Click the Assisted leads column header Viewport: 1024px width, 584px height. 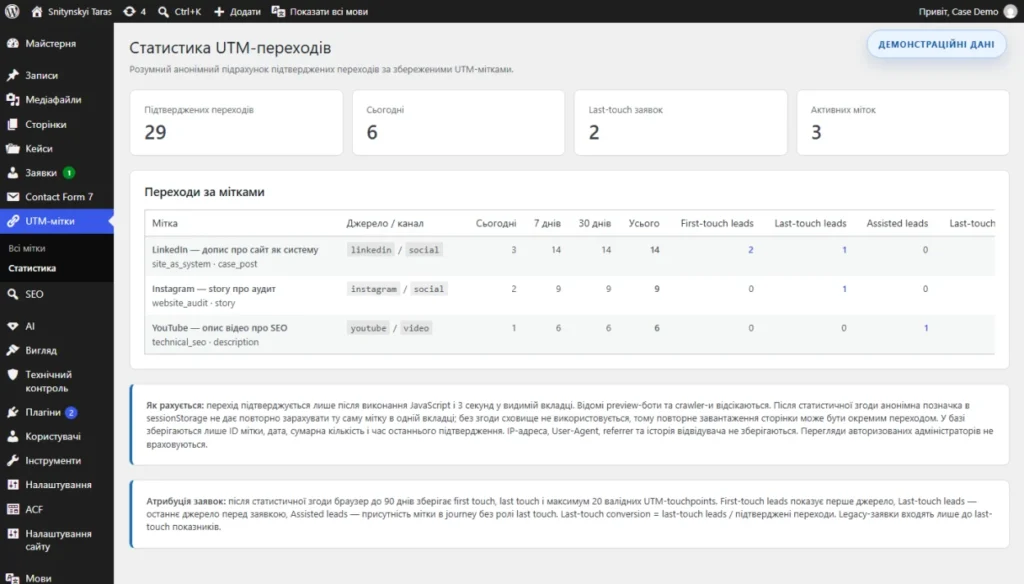pyautogui.click(x=897, y=223)
